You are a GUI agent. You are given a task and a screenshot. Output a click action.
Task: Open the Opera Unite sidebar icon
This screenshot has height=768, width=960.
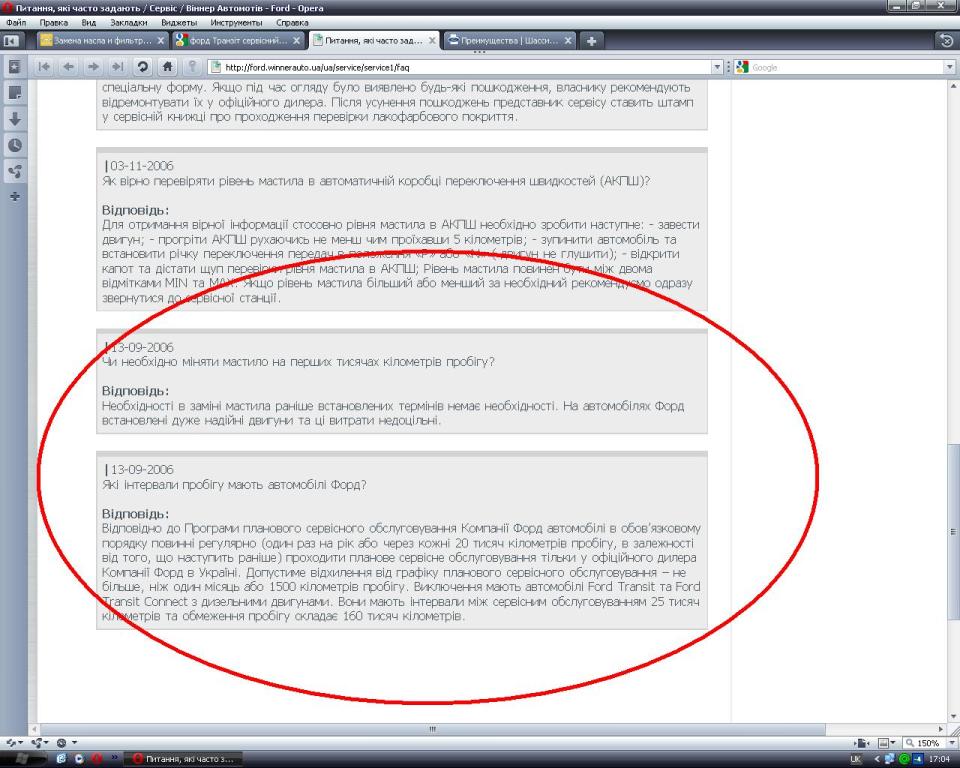15,171
